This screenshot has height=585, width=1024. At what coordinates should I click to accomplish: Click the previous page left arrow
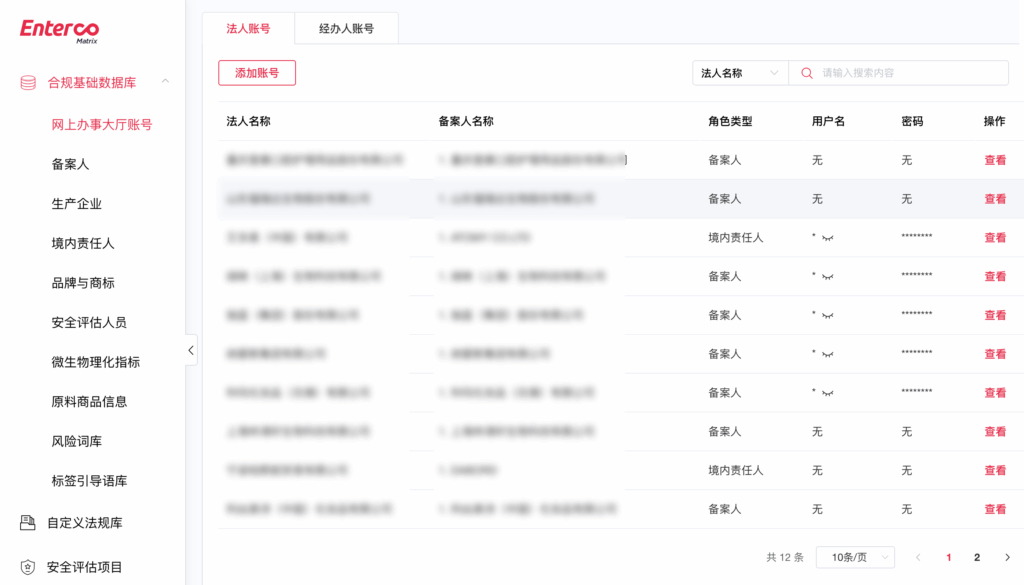click(918, 557)
